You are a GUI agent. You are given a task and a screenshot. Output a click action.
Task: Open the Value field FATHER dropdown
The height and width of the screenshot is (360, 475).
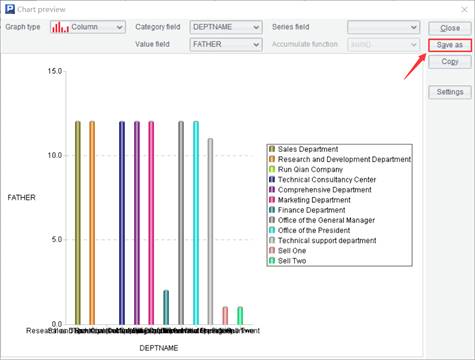tap(226, 44)
